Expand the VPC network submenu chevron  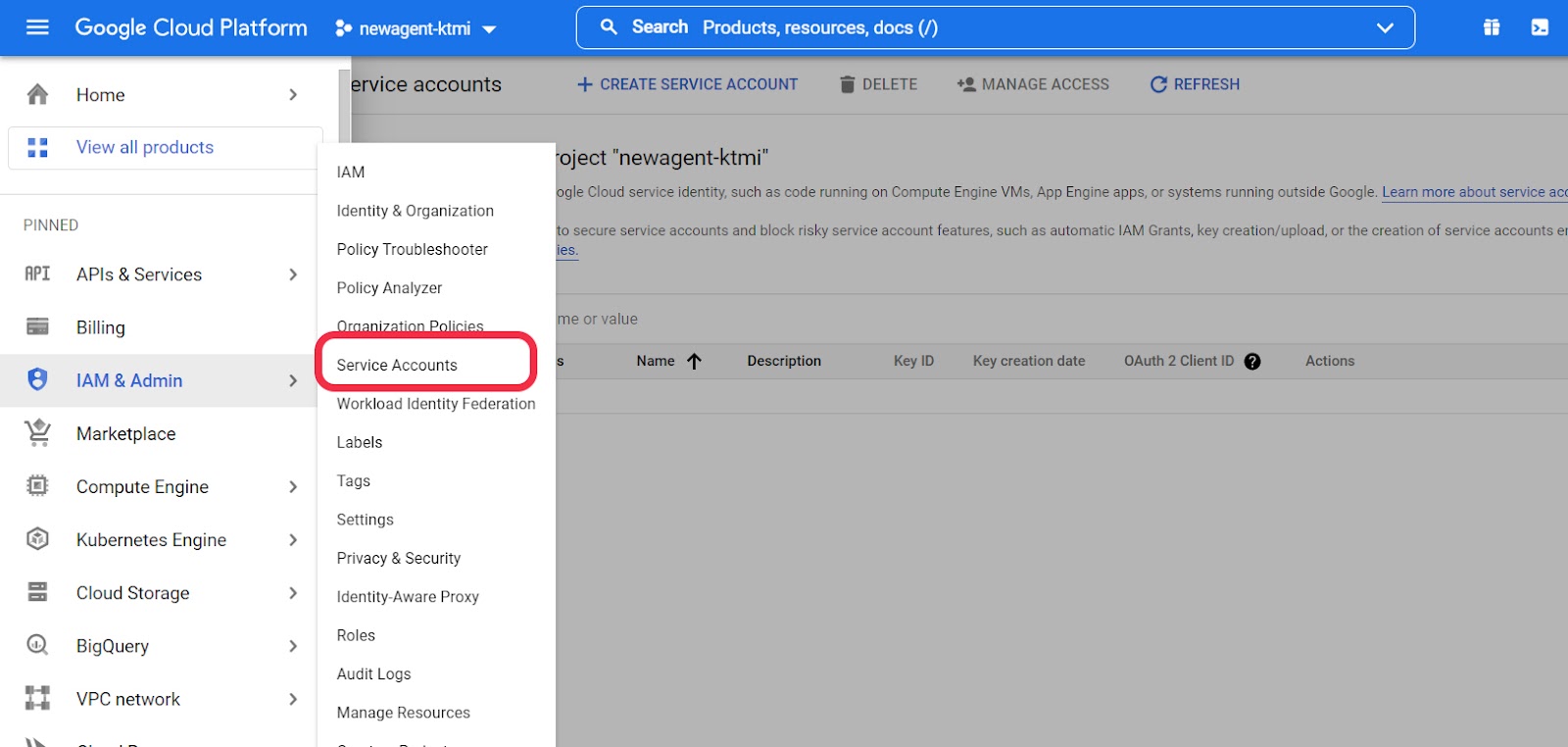293,699
